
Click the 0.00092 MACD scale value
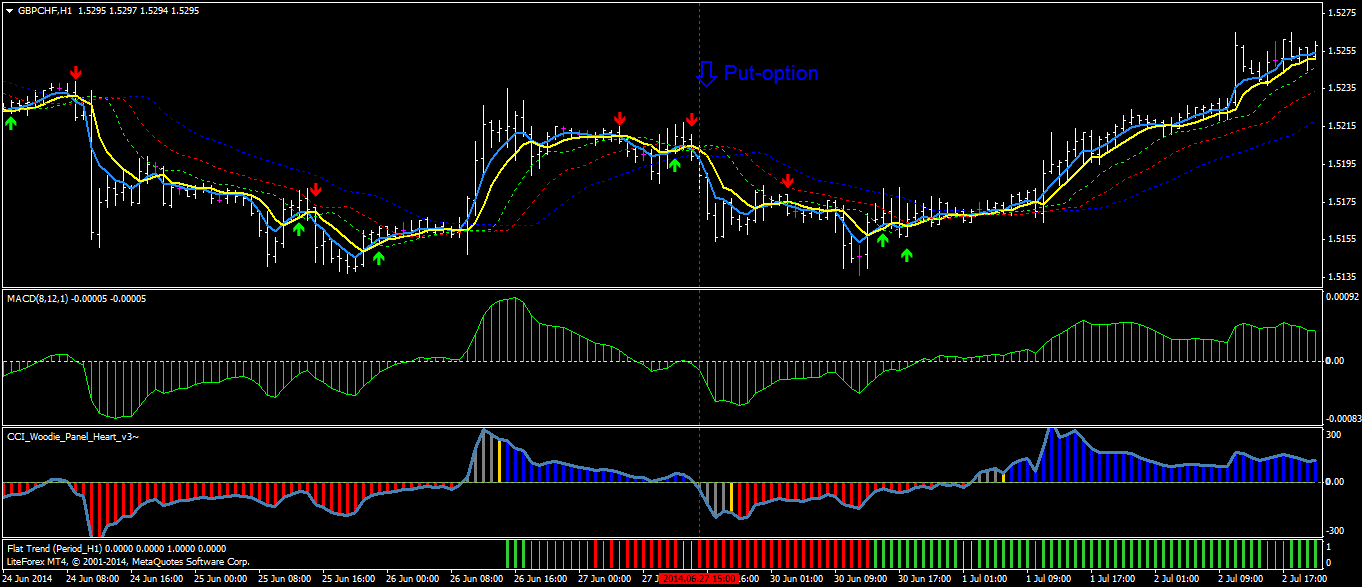(1340, 297)
